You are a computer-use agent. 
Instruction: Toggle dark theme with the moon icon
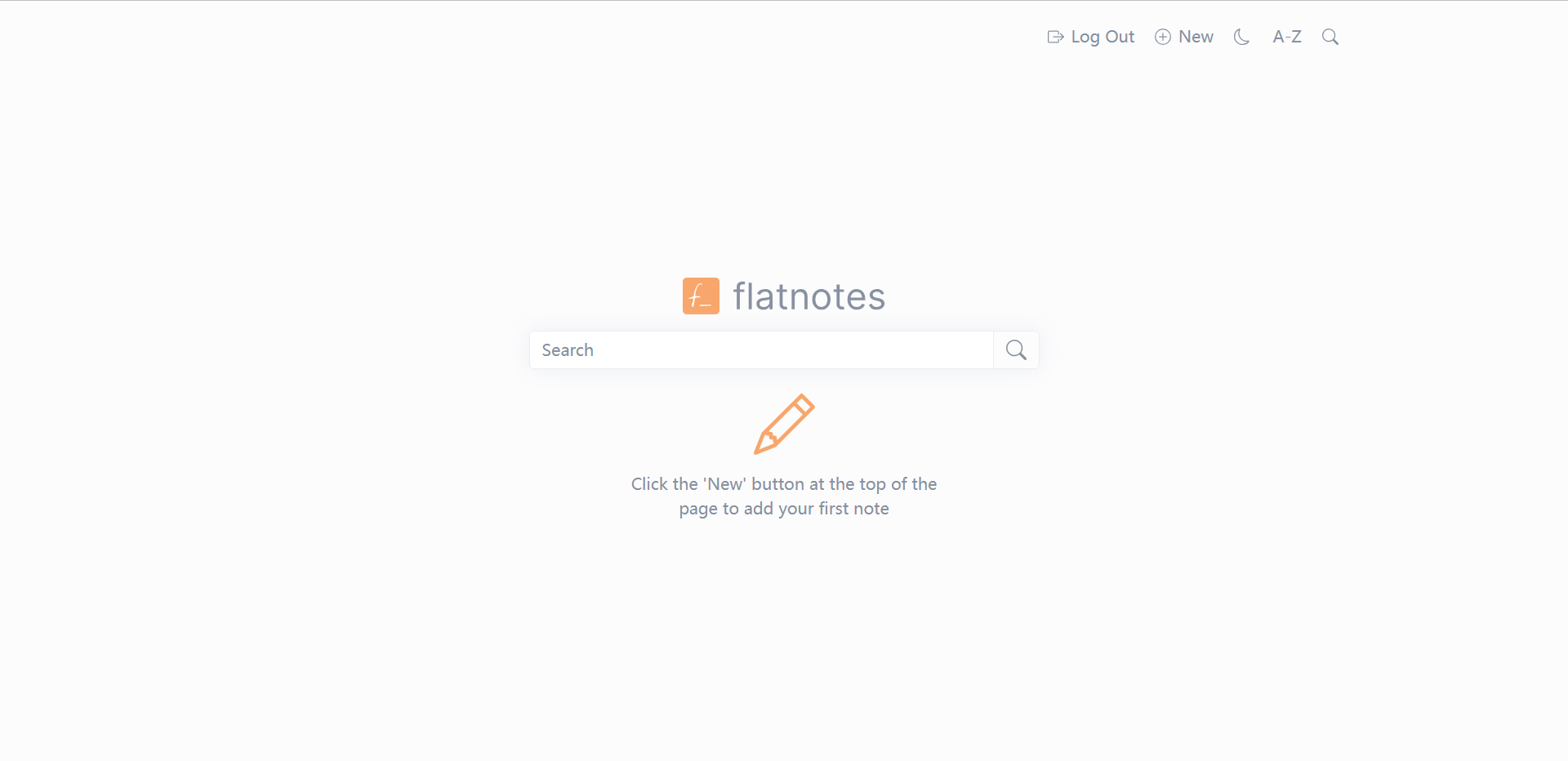click(x=1241, y=37)
